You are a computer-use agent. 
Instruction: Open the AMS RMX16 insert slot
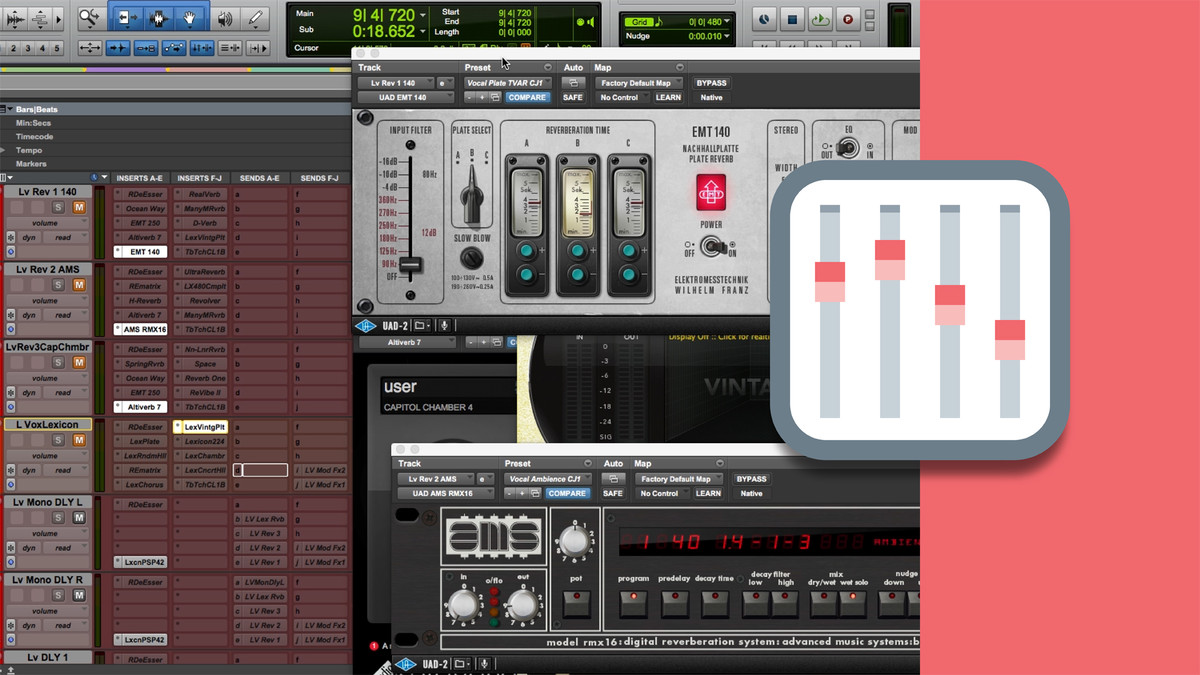[140, 329]
